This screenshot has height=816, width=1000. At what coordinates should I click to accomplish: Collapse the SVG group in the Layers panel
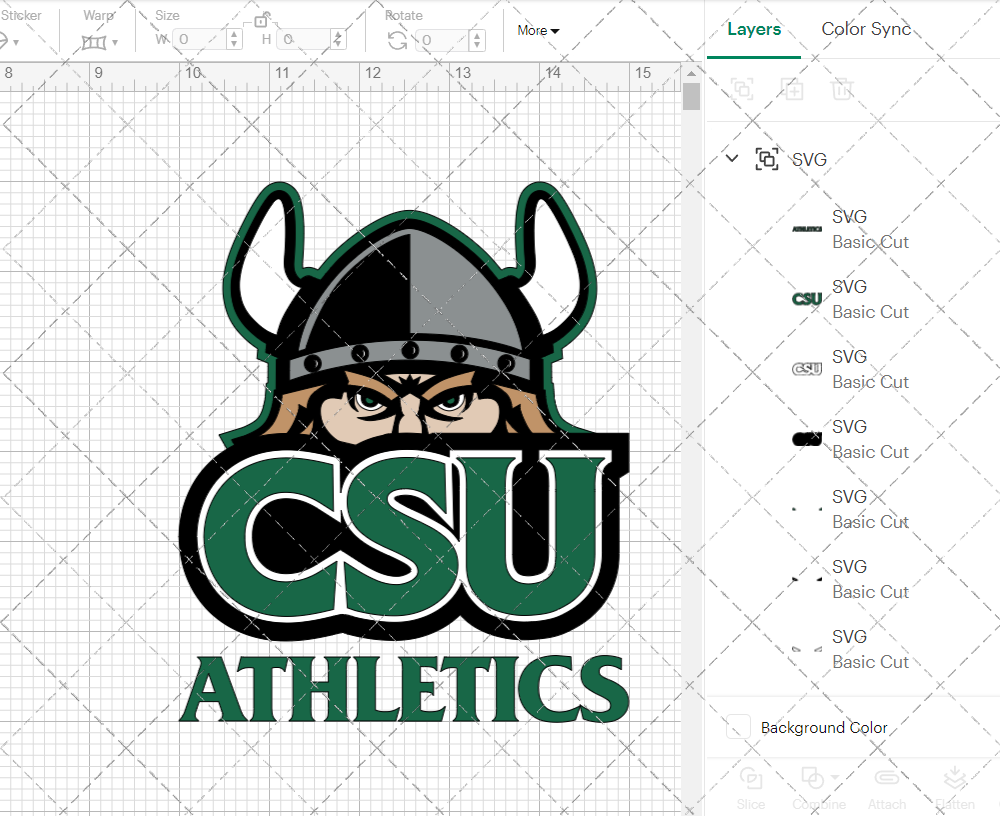pyautogui.click(x=731, y=158)
